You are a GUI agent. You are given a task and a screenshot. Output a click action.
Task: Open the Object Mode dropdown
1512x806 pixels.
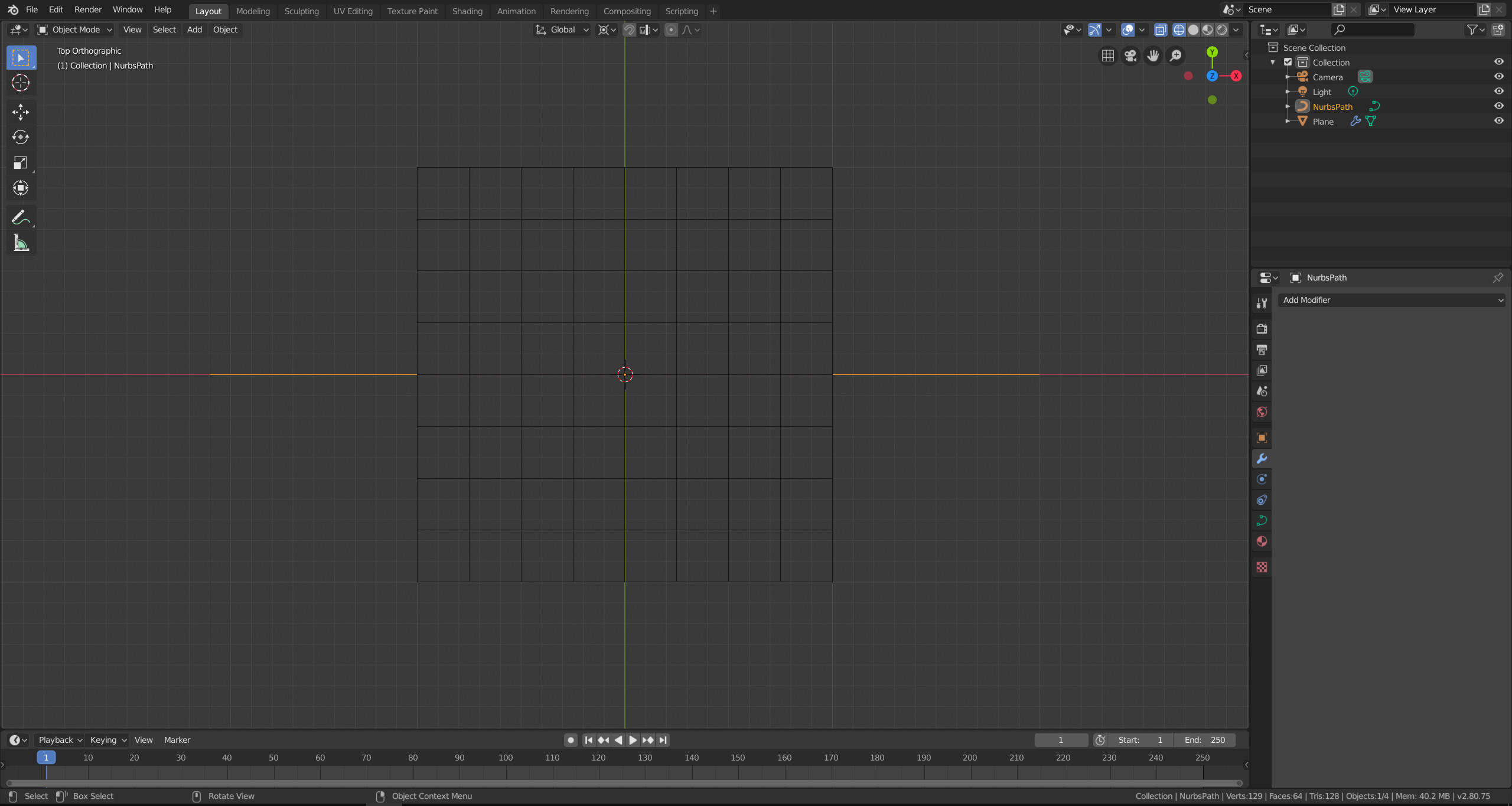pyautogui.click(x=76, y=29)
